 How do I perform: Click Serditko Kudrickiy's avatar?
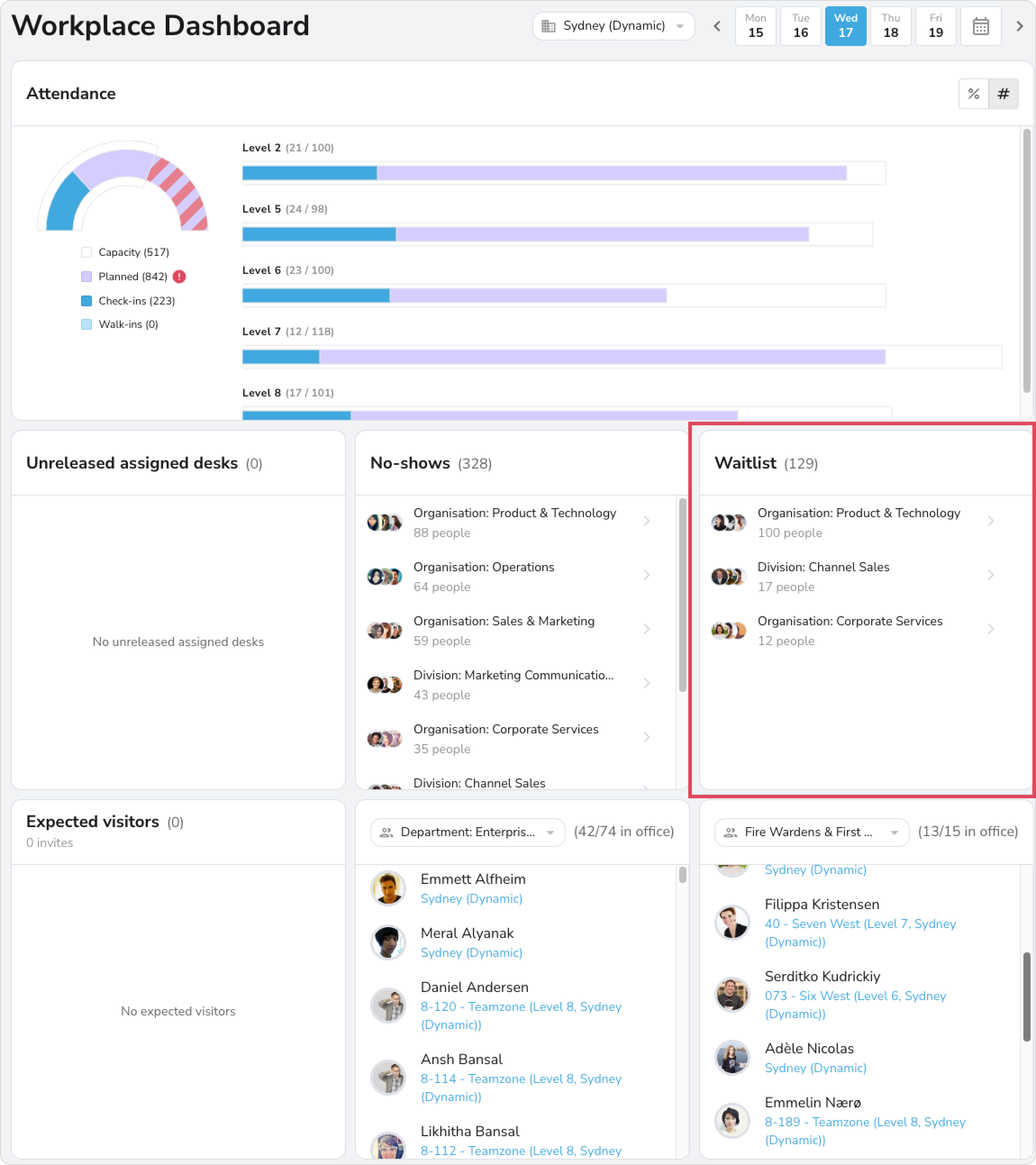pyautogui.click(x=732, y=994)
